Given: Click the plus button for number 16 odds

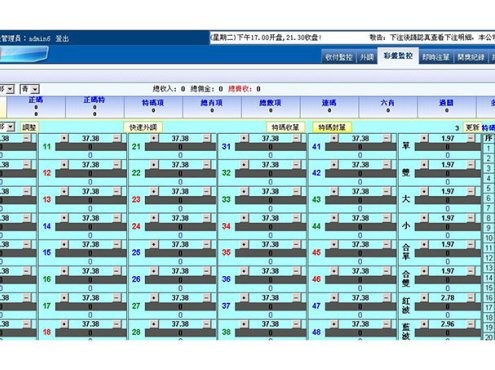Looking at the screenshot, I should (x=64, y=271).
